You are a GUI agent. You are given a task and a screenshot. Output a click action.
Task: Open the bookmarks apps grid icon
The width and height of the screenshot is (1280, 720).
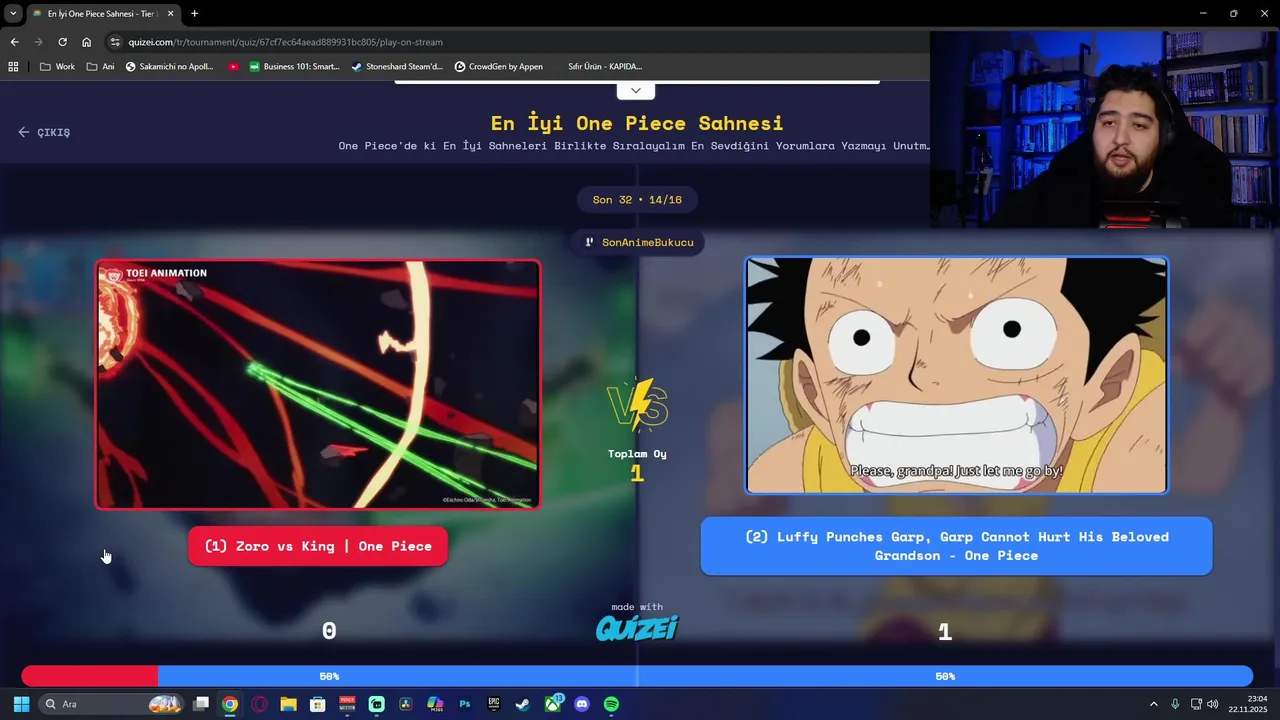point(13,67)
